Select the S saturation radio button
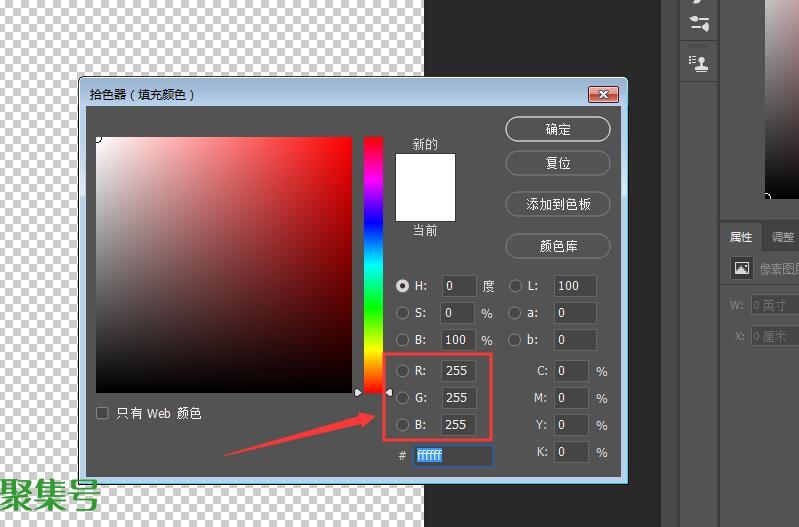799x527 pixels. [x=403, y=312]
